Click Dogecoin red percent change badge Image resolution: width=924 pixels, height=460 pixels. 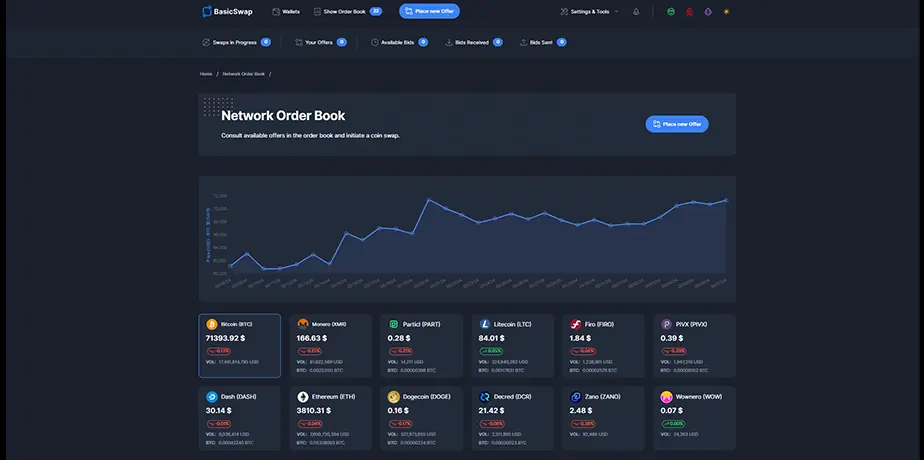point(400,423)
